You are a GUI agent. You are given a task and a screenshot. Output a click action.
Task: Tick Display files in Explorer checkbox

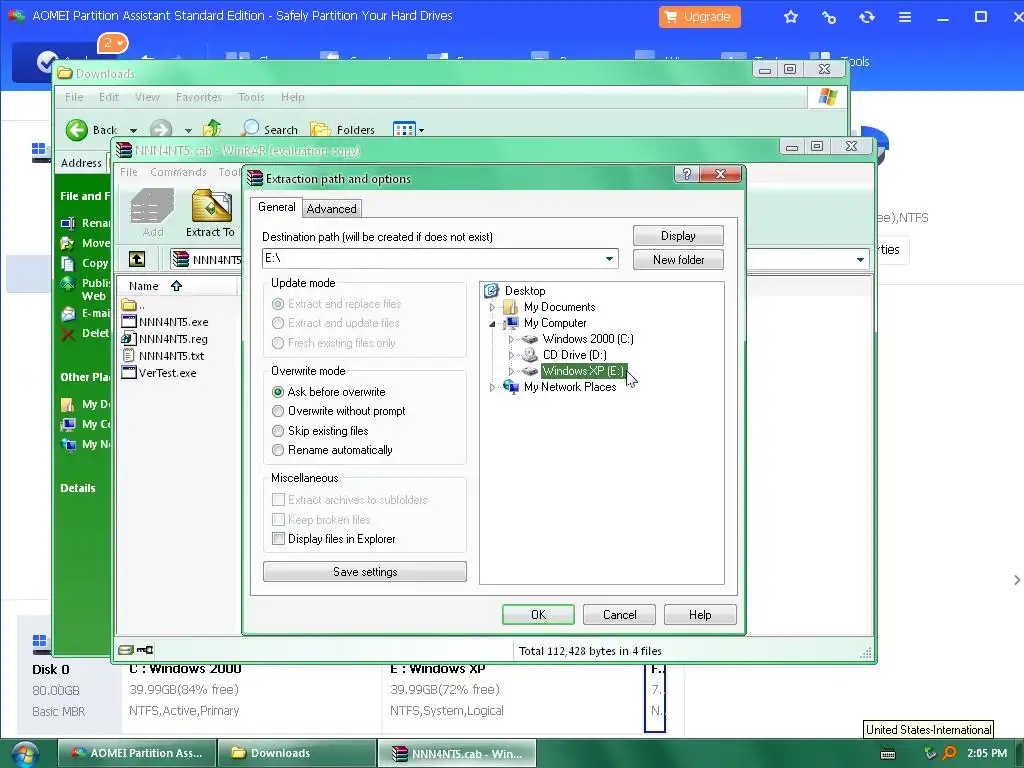278,539
